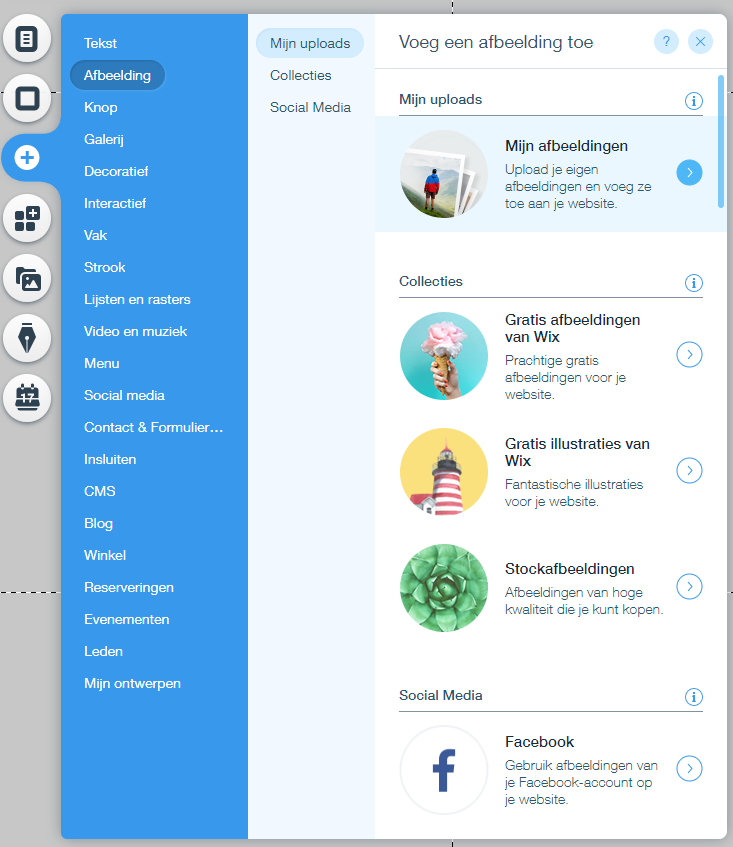
Task: Expand Stockafbeeldingen chevron arrow
Action: click(689, 586)
